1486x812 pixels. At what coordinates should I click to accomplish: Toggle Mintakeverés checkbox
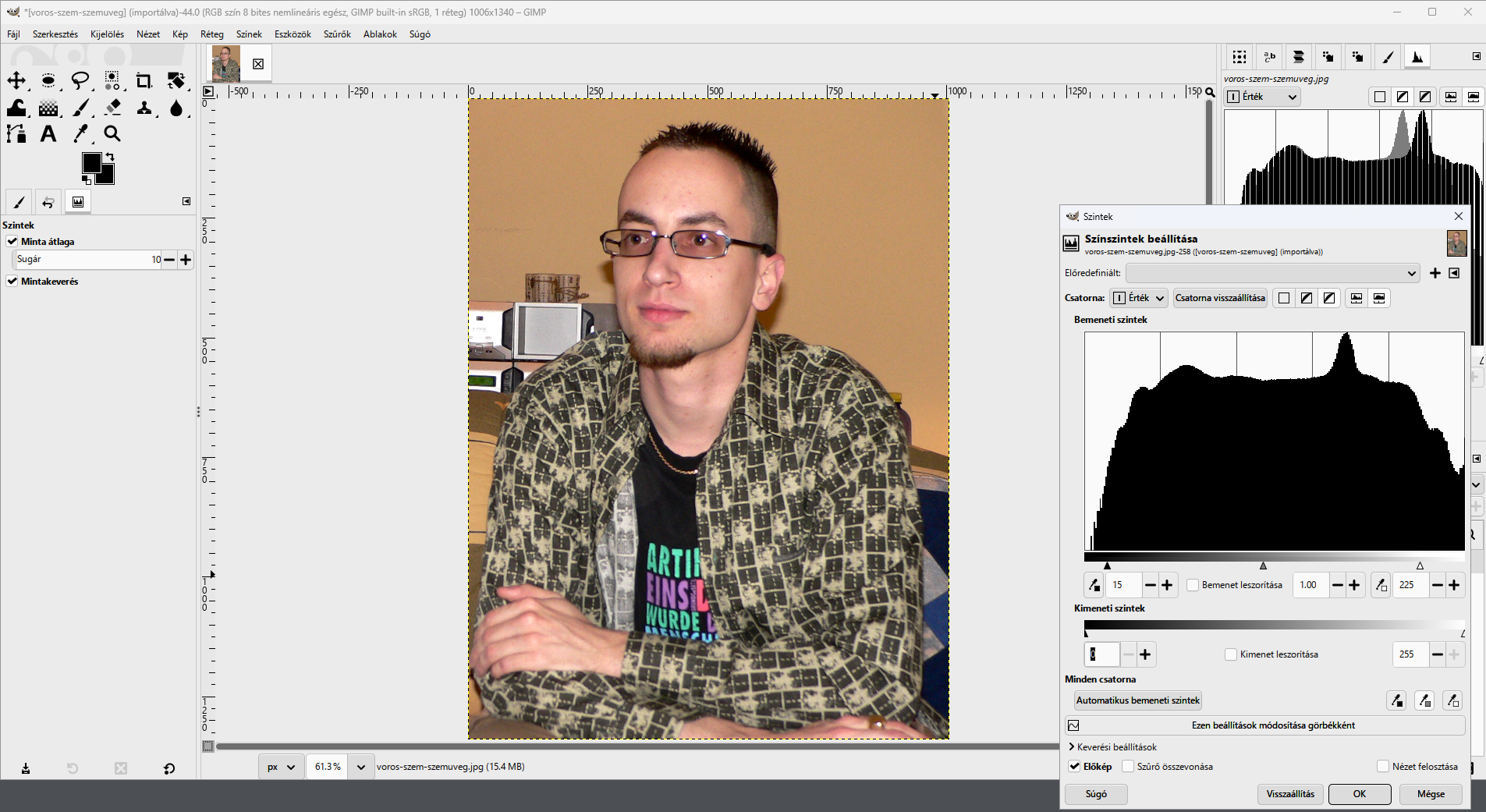[12, 282]
